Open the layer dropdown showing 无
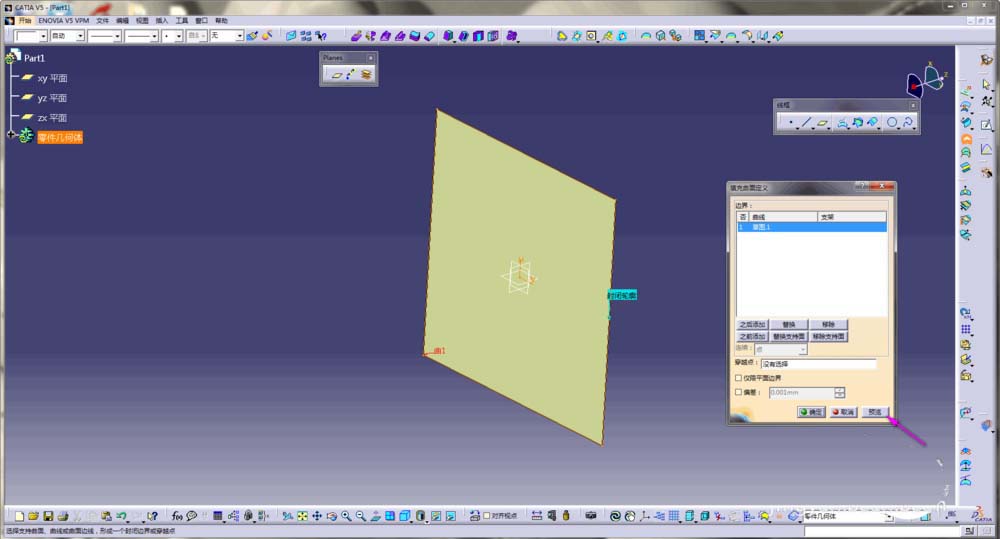Viewport: 1000px width, 539px height. 240,36
